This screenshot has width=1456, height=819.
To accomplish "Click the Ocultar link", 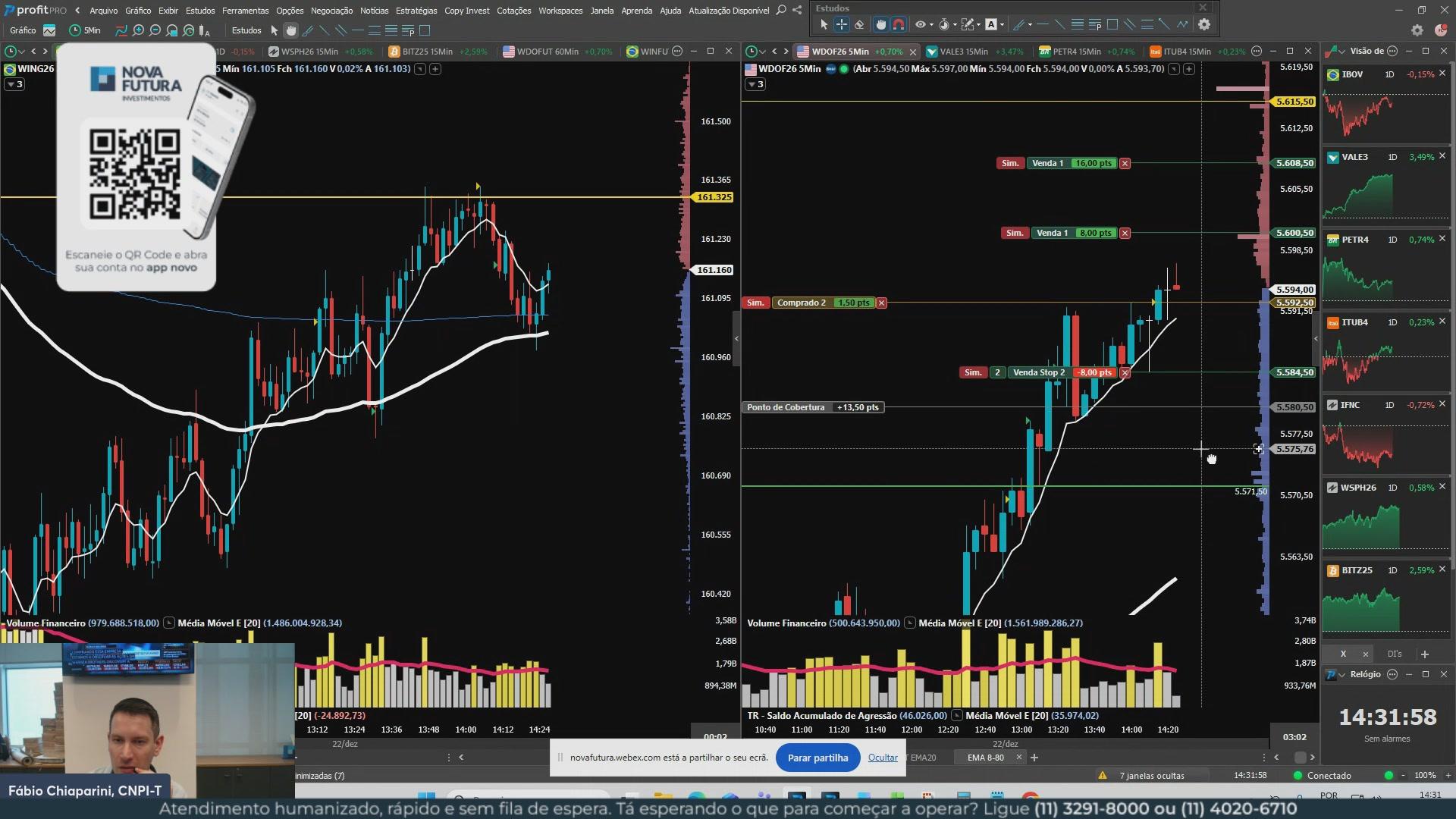I will pyautogui.click(x=883, y=758).
